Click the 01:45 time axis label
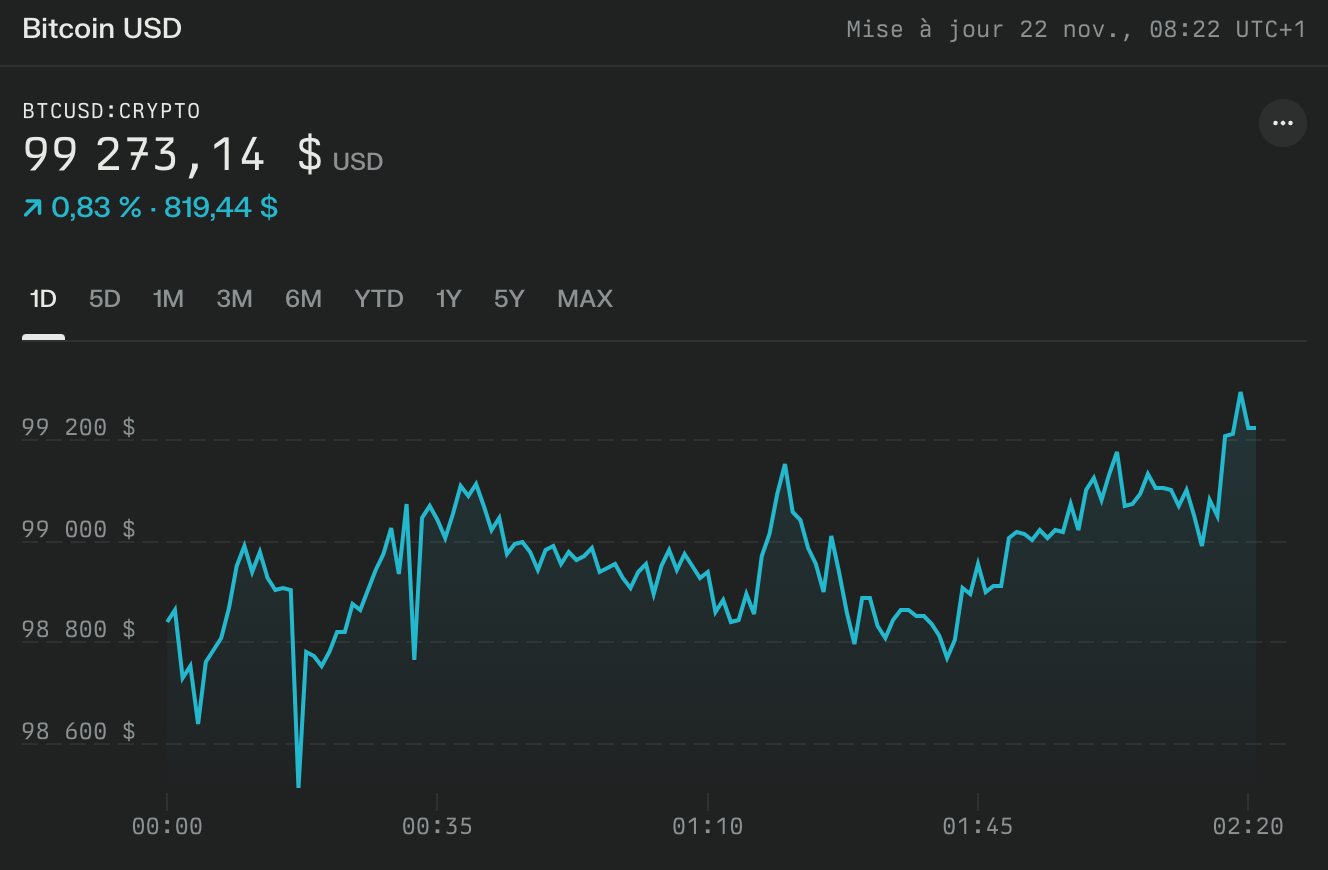This screenshot has width=1328, height=870. point(977,827)
